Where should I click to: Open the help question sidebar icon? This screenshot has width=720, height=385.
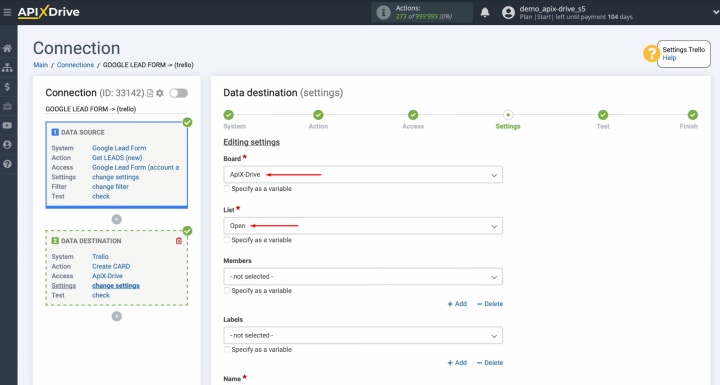pyautogui.click(x=7, y=164)
